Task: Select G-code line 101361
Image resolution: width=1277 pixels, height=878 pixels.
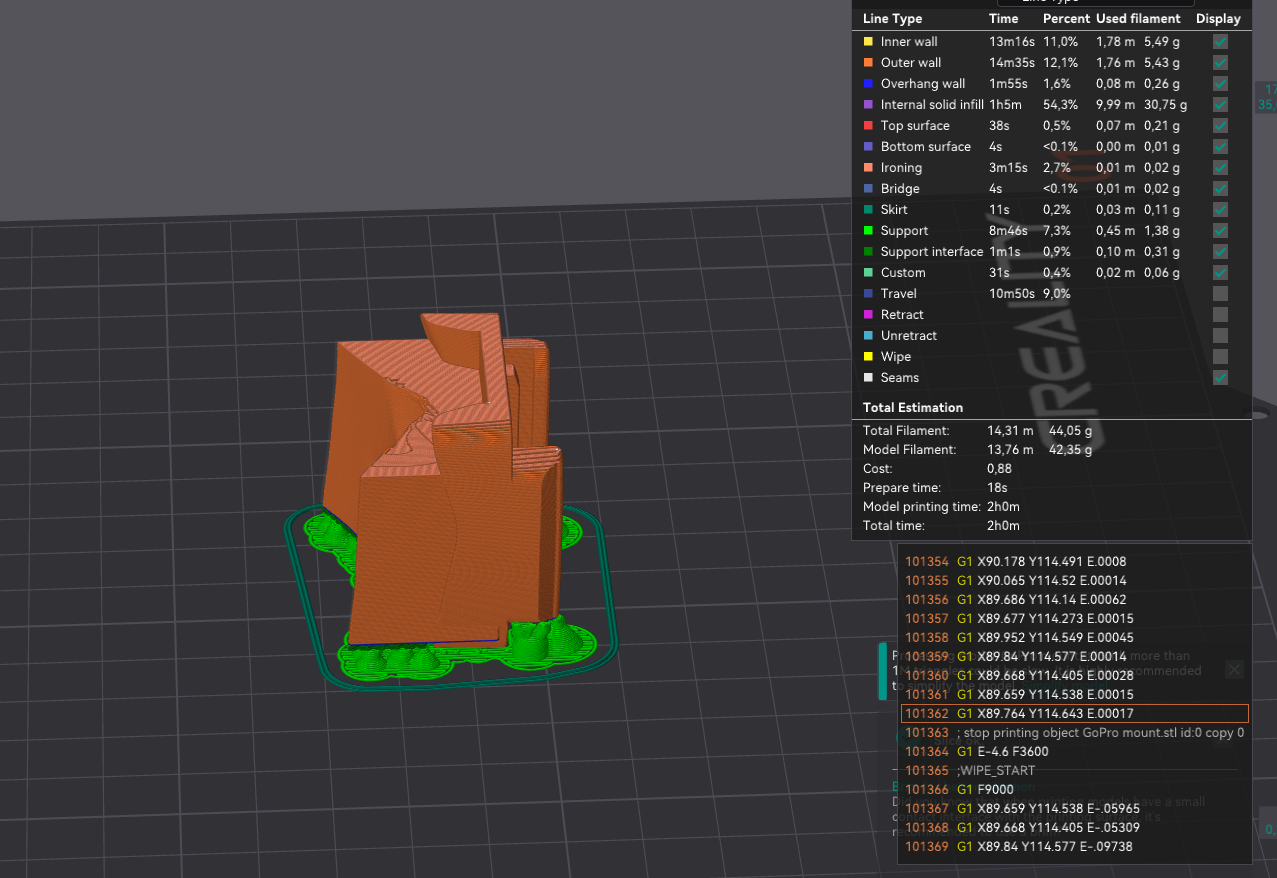Action: click(x=1075, y=695)
